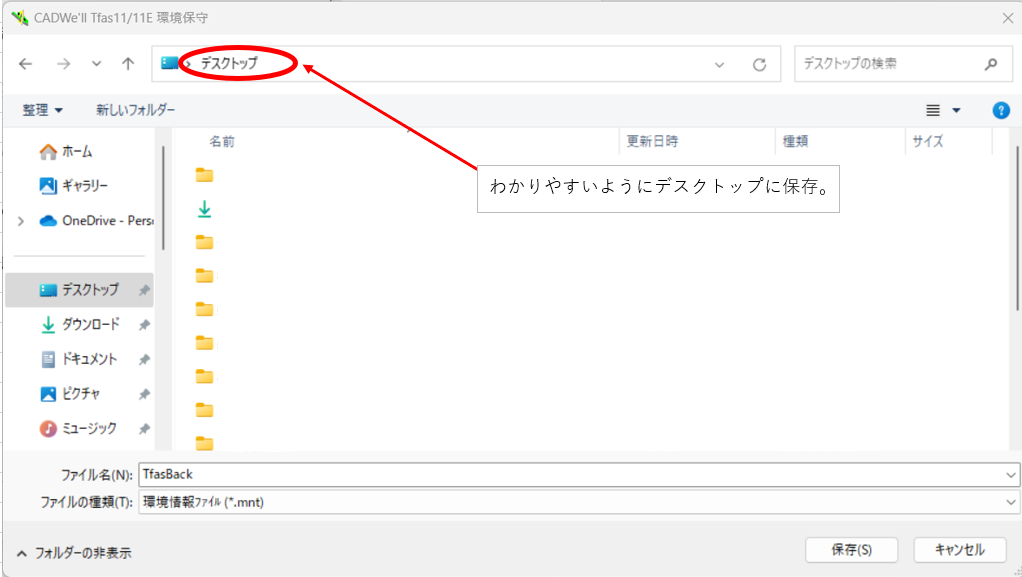Sort by the 種類 column header

[795, 141]
